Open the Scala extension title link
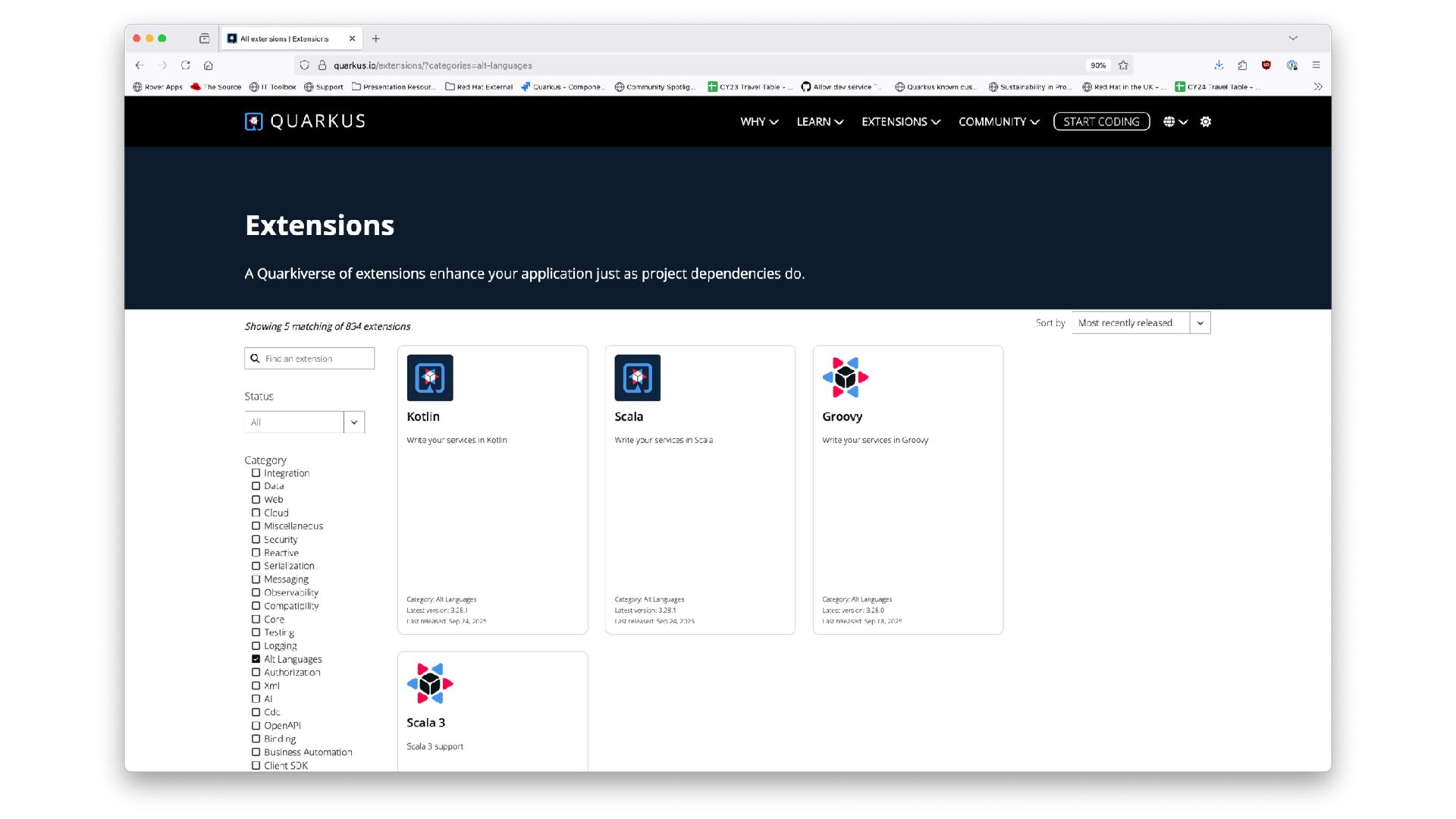Image resolution: width=1456 pixels, height=819 pixels. click(629, 416)
